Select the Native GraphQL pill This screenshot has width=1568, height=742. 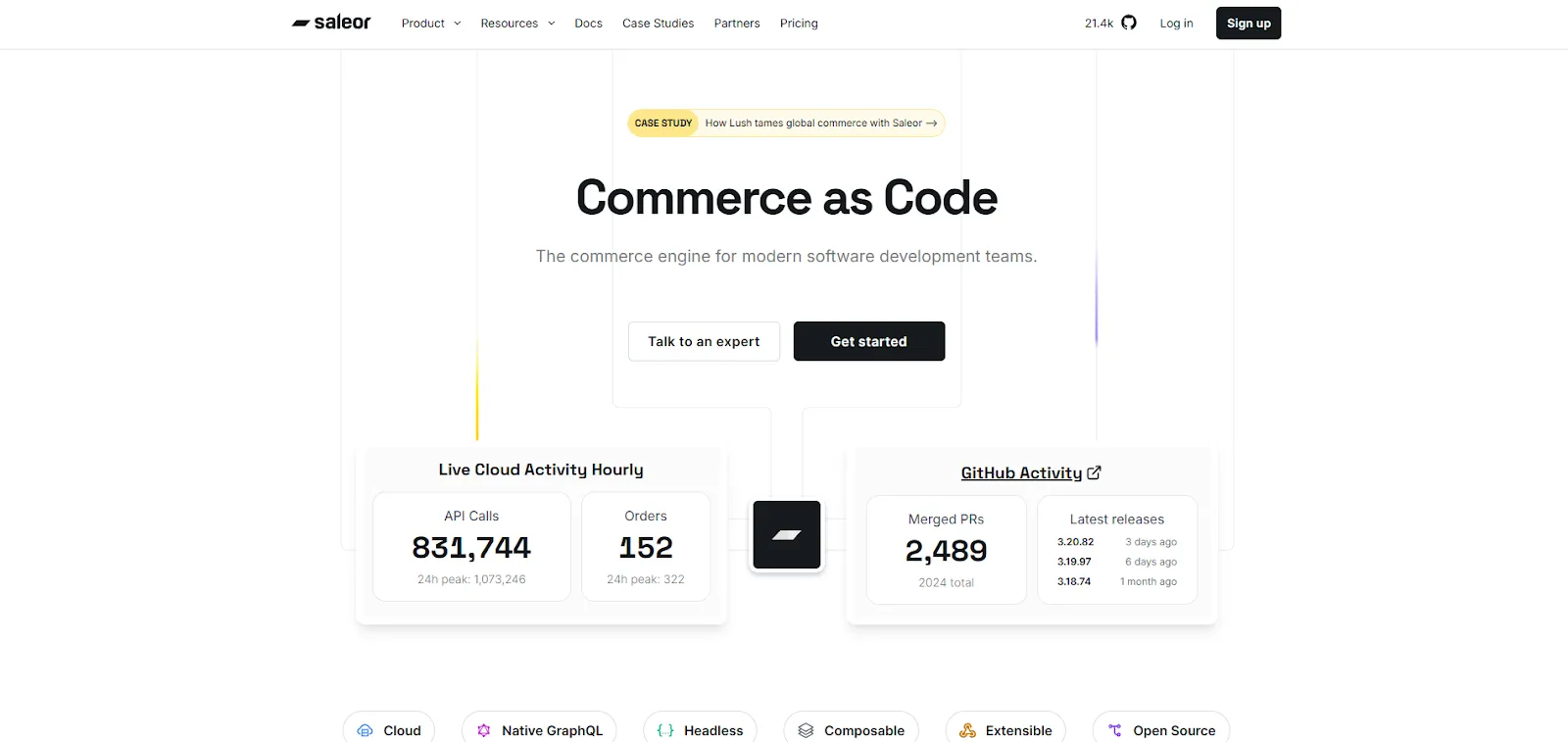click(x=539, y=730)
